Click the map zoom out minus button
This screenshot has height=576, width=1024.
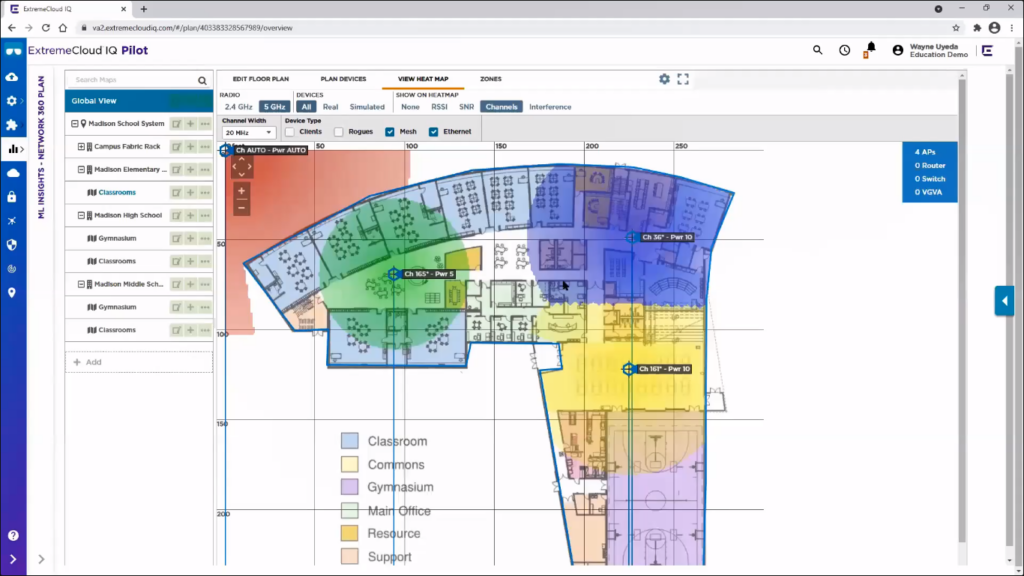(x=242, y=208)
